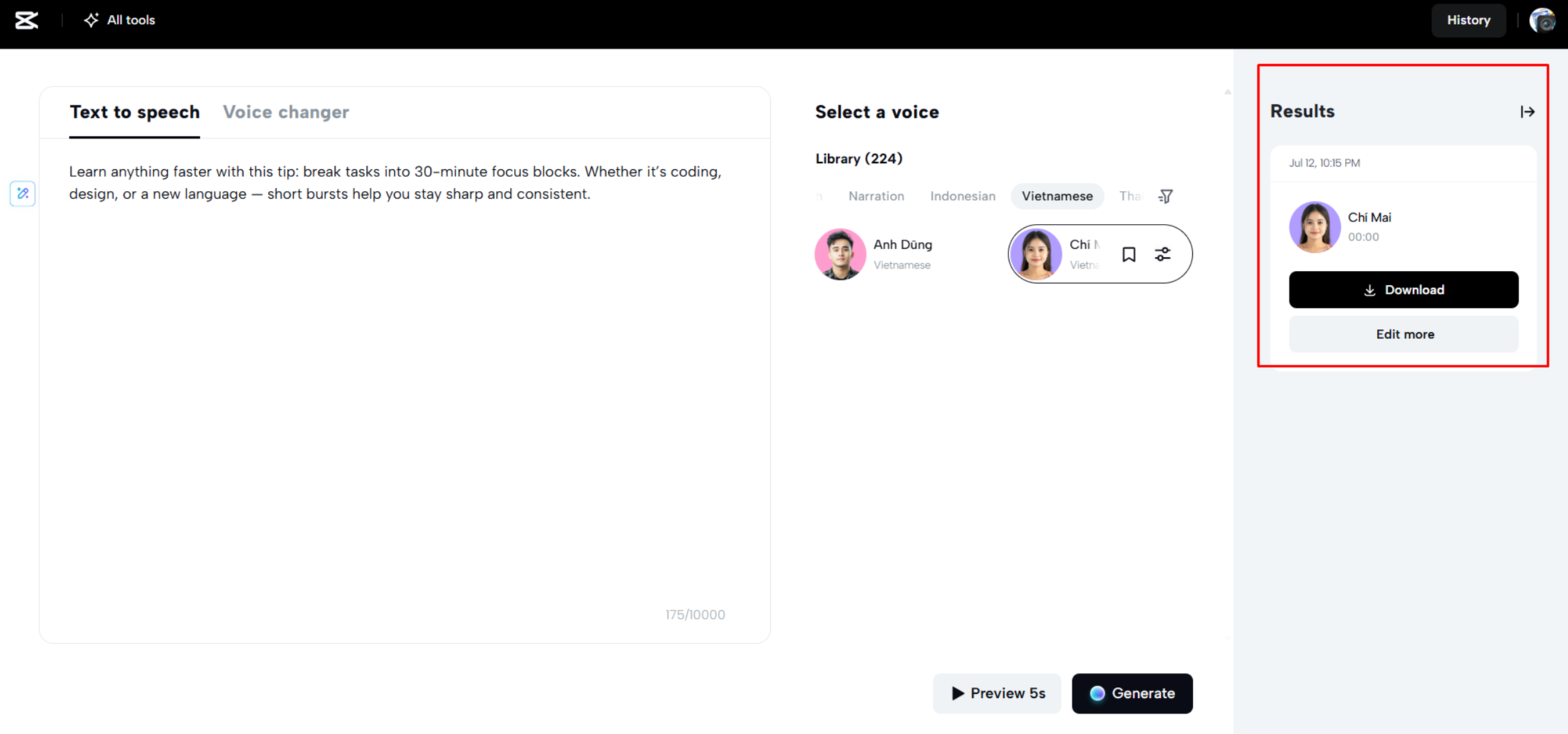1568x734 pixels.
Task: Open the All tools menu
Action: (119, 20)
